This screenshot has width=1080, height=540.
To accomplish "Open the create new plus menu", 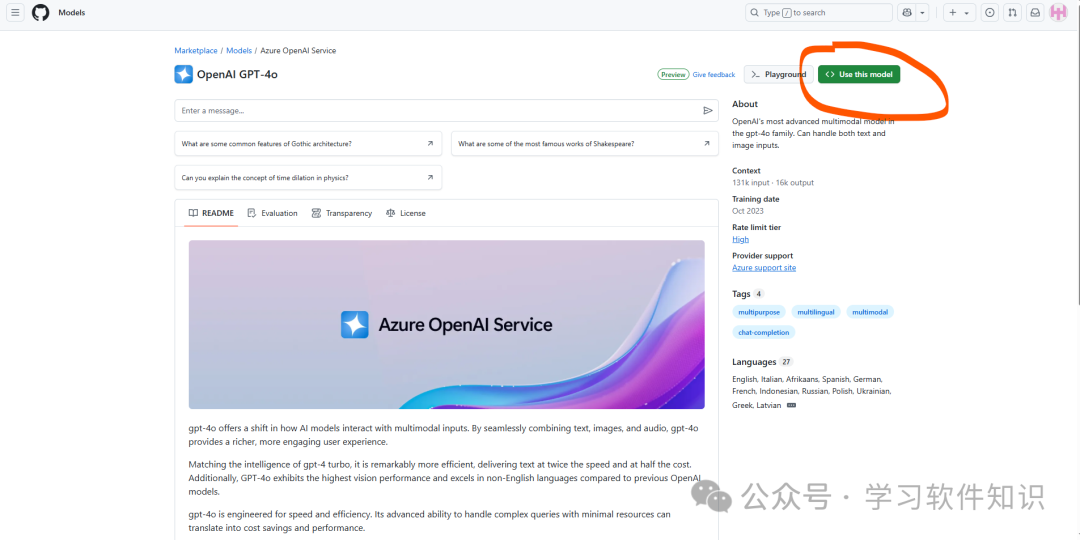I will [959, 12].
